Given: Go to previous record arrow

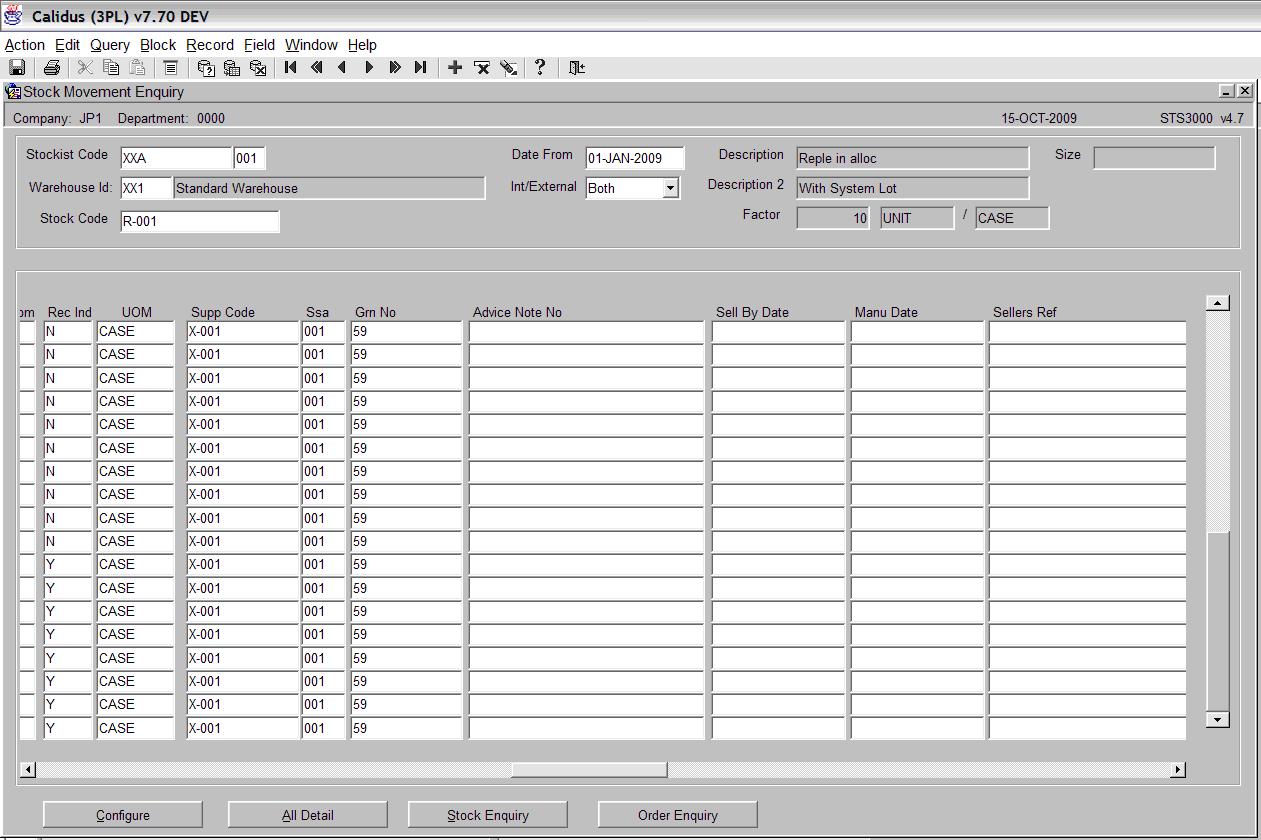Looking at the screenshot, I should (343, 68).
